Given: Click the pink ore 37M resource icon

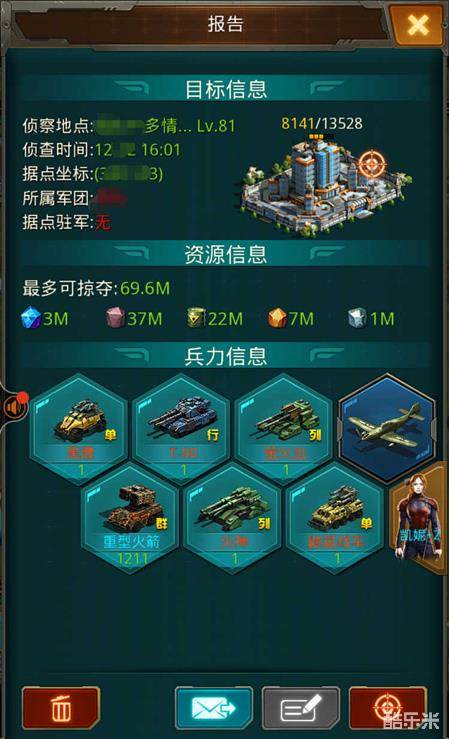Looking at the screenshot, I should [115, 318].
